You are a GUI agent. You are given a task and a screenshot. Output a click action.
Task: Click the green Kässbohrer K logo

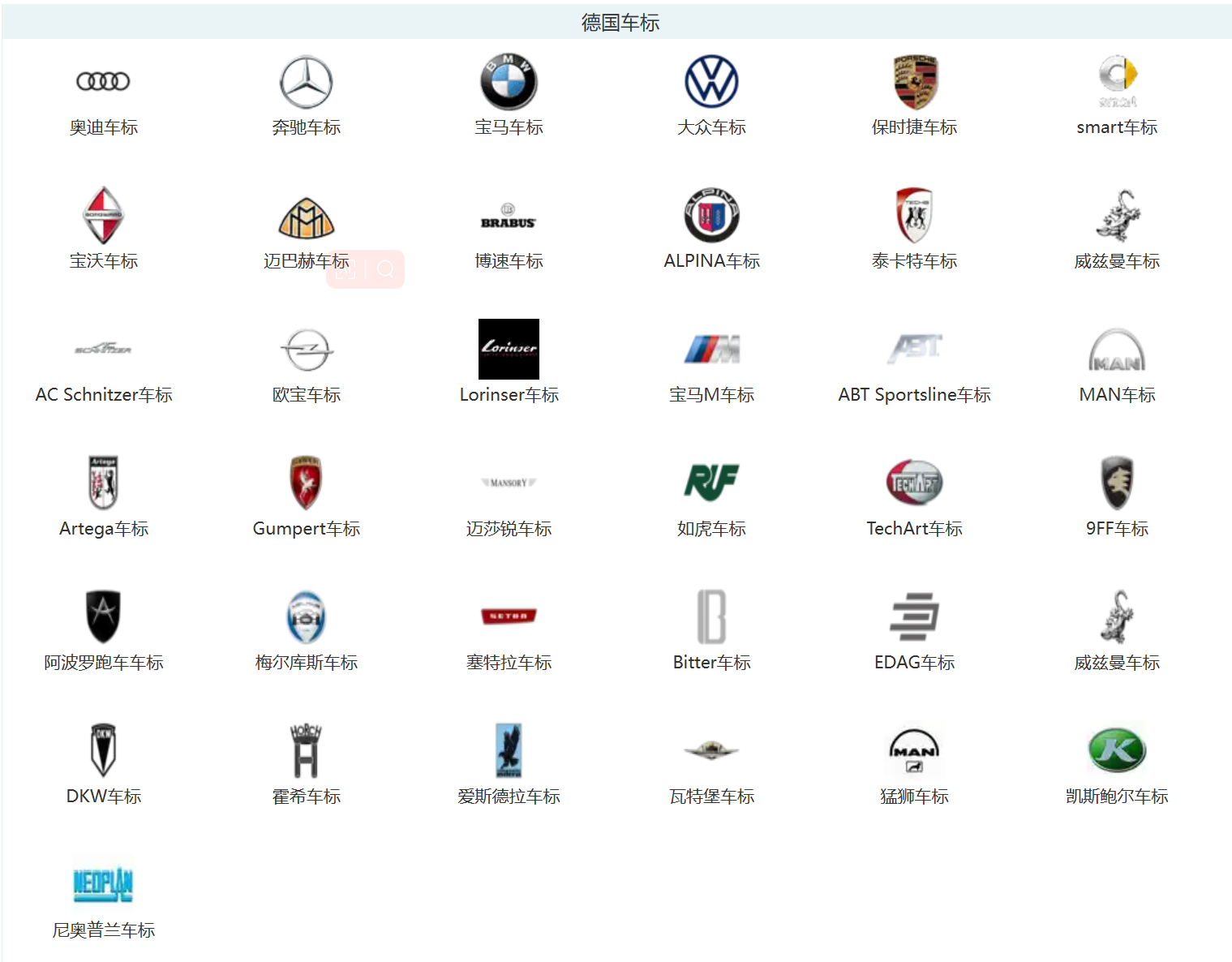coord(1117,750)
